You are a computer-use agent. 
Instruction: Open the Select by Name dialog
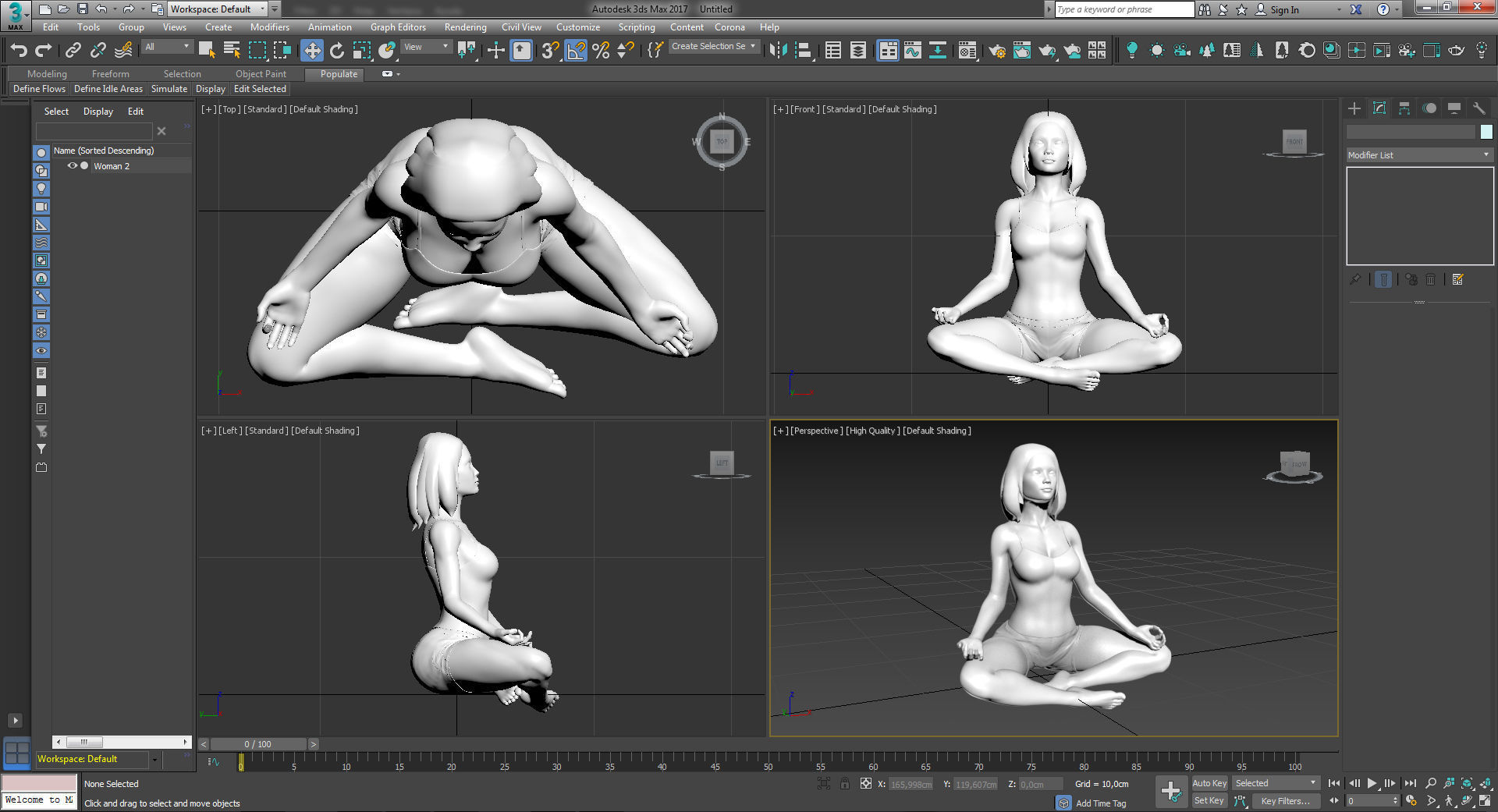[x=232, y=51]
